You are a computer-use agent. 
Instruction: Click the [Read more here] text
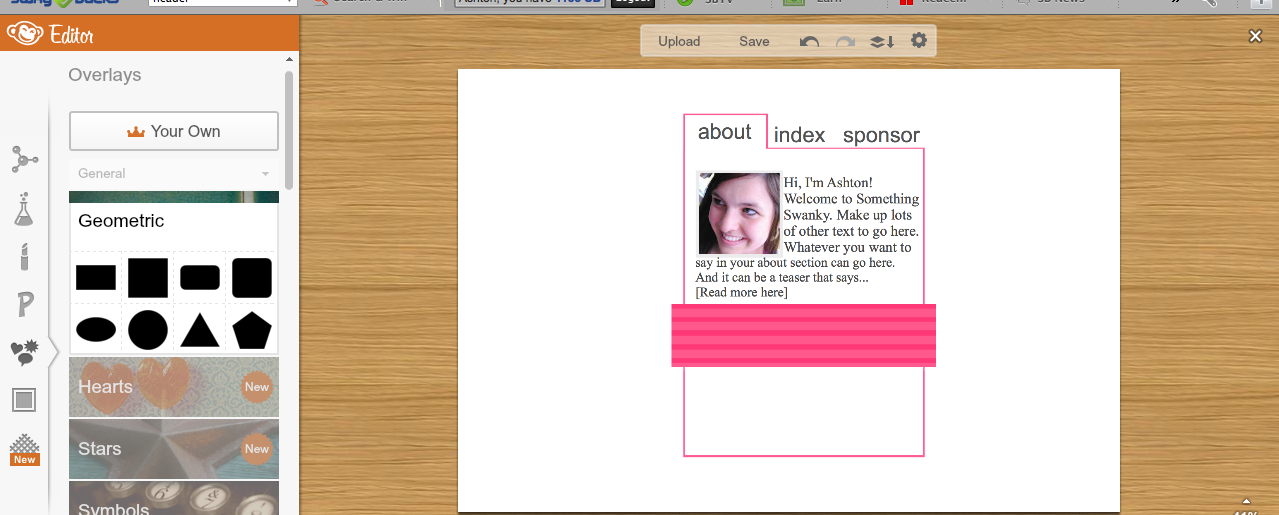(x=741, y=292)
